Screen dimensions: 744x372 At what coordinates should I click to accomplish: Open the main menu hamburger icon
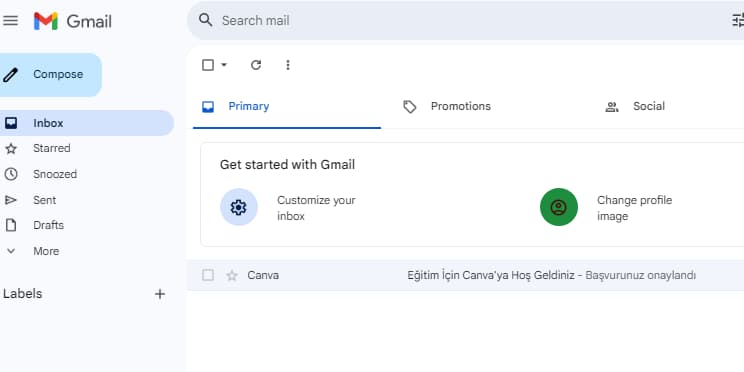(x=10, y=20)
